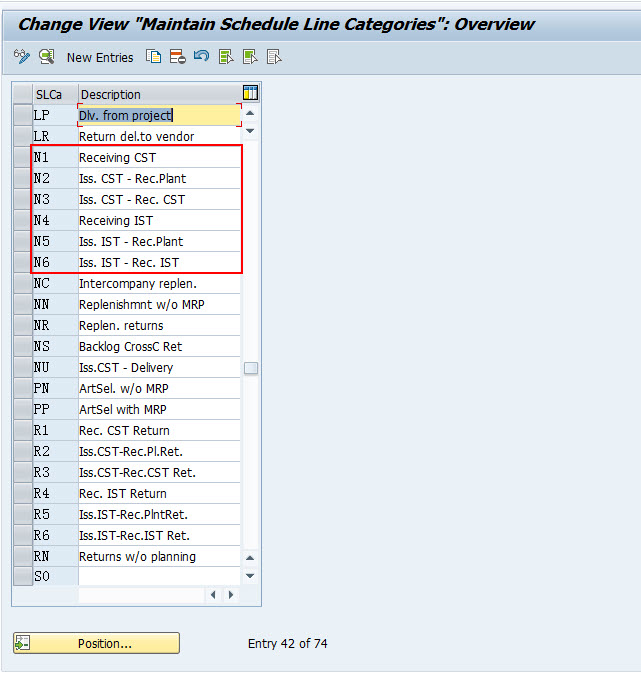Screen dimensions: 641x673
Task: Click the 'Rec. CST Return' description field
Action: click(159, 430)
